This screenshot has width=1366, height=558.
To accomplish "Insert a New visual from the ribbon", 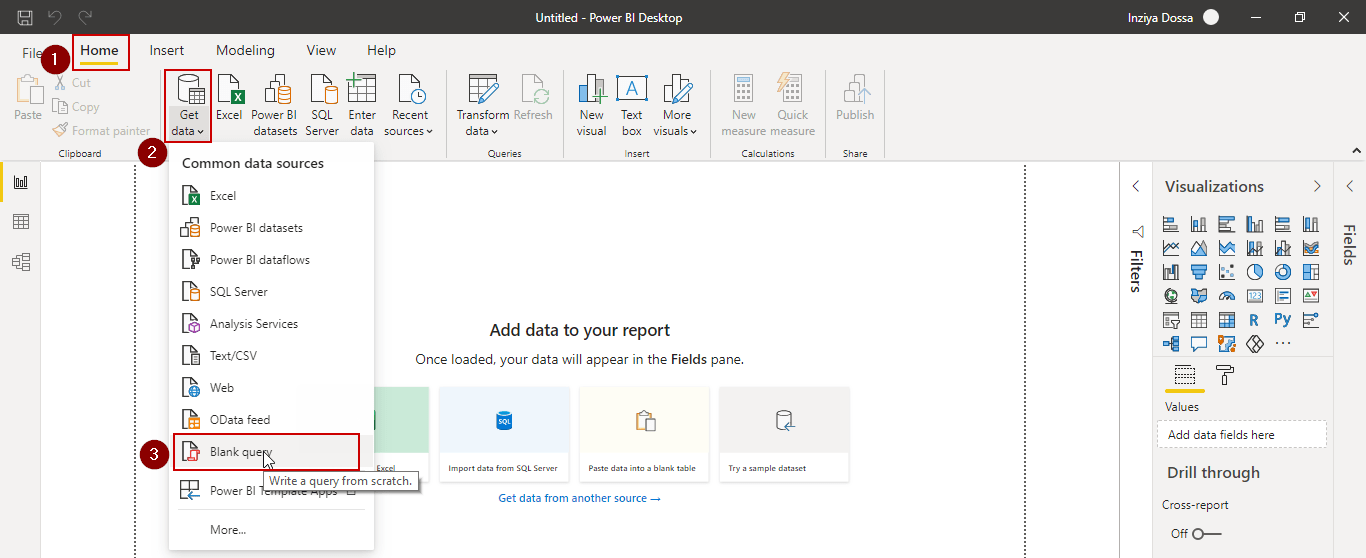I will [x=592, y=105].
